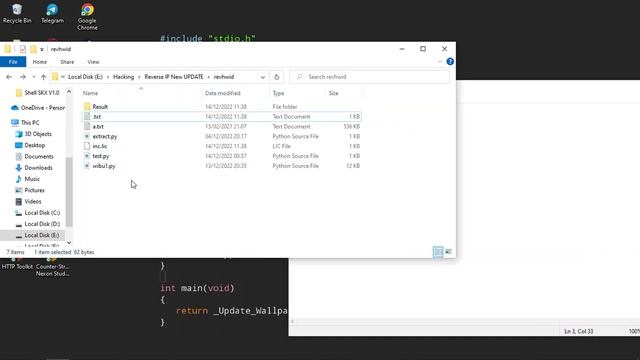Click Downloads arrow icon in navigation pane
This screenshot has width=640, height=360.
(x=18, y=168)
